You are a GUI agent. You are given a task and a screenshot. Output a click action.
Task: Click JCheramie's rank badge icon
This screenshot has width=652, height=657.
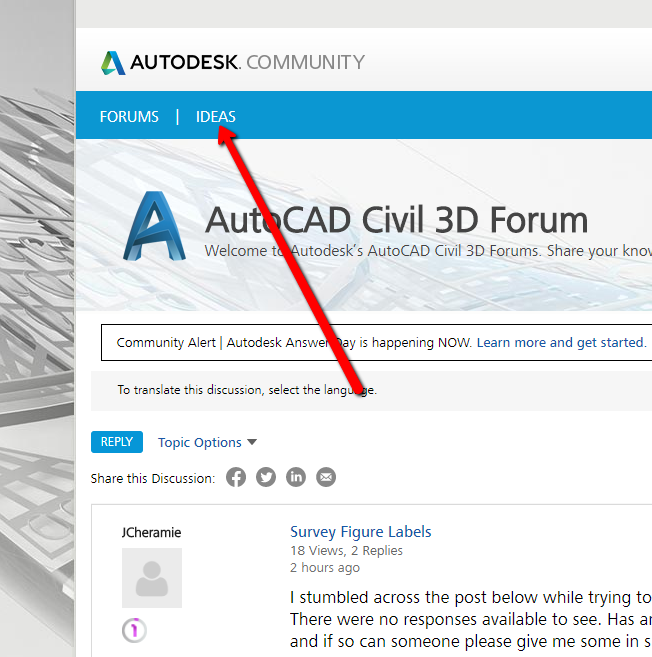[134, 630]
